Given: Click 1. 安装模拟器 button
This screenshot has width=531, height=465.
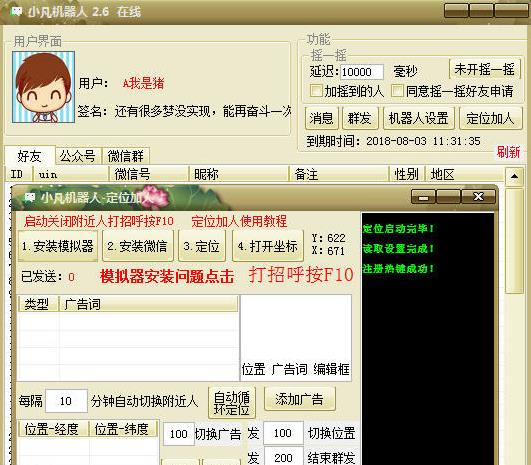Looking at the screenshot, I should [58, 246].
